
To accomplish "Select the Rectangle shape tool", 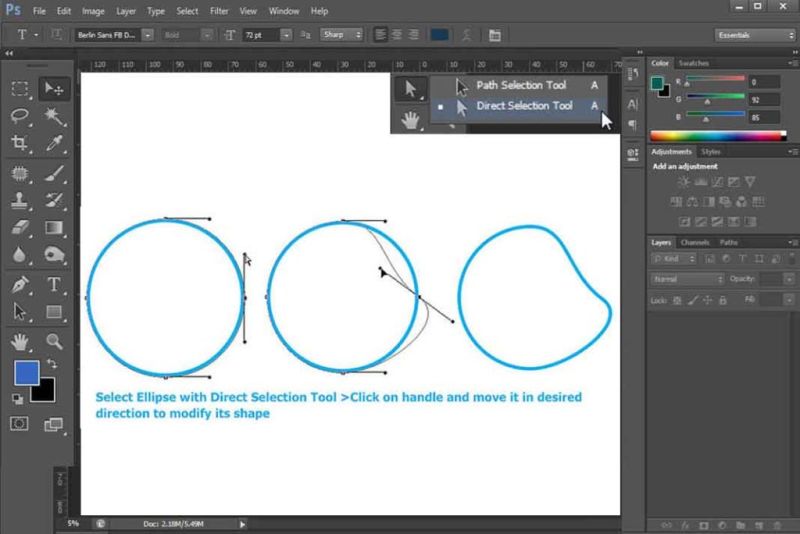I will pos(54,312).
